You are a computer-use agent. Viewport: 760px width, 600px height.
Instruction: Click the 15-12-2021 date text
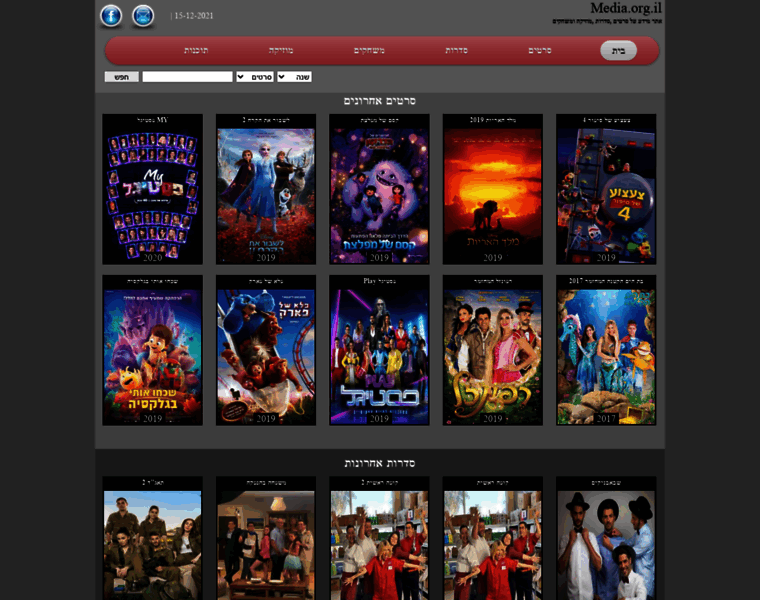(x=193, y=16)
